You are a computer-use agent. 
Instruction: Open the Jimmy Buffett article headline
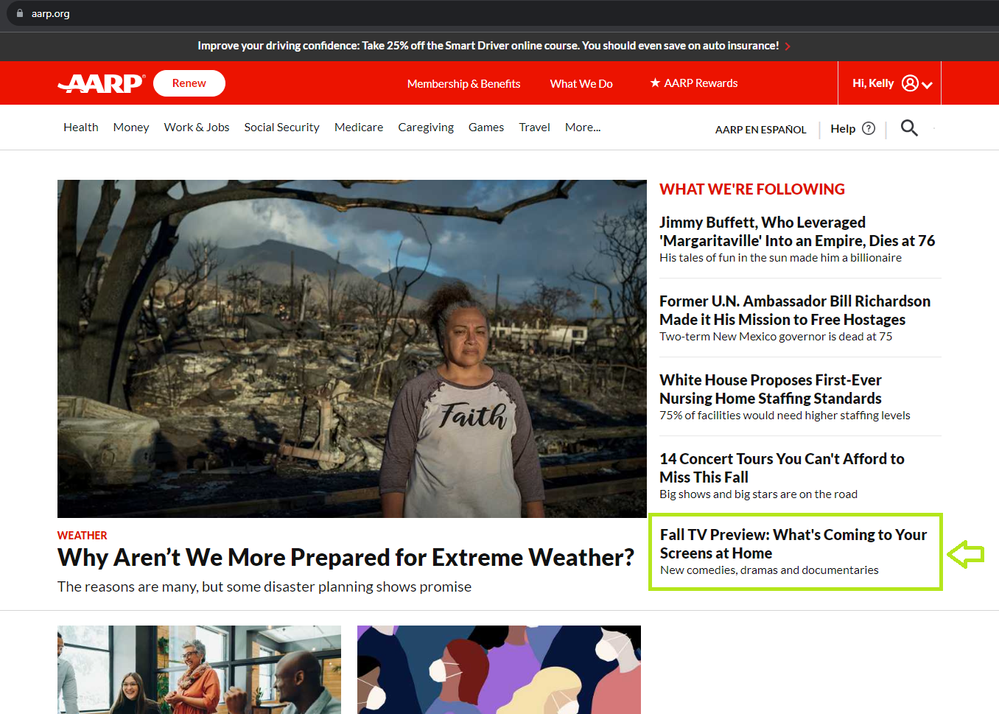pos(796,231)
